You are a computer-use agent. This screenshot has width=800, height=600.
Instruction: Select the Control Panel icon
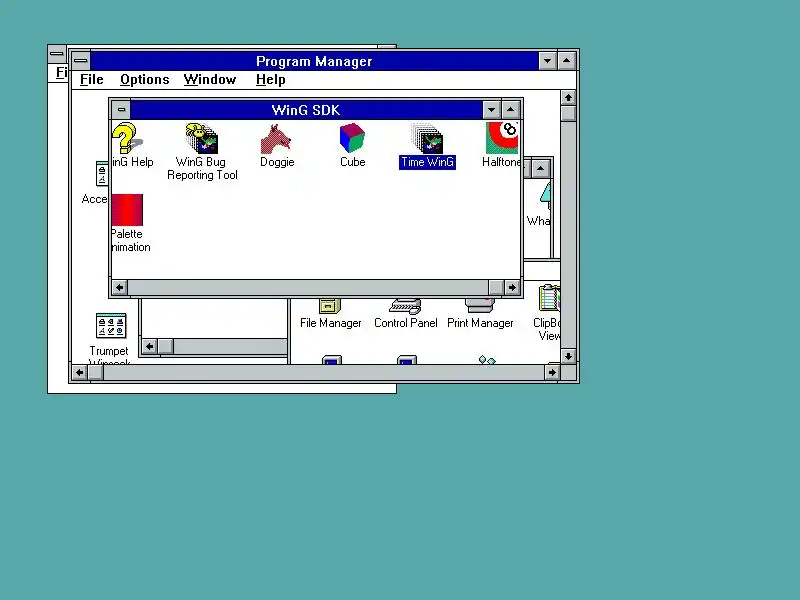tap(405, 306)
